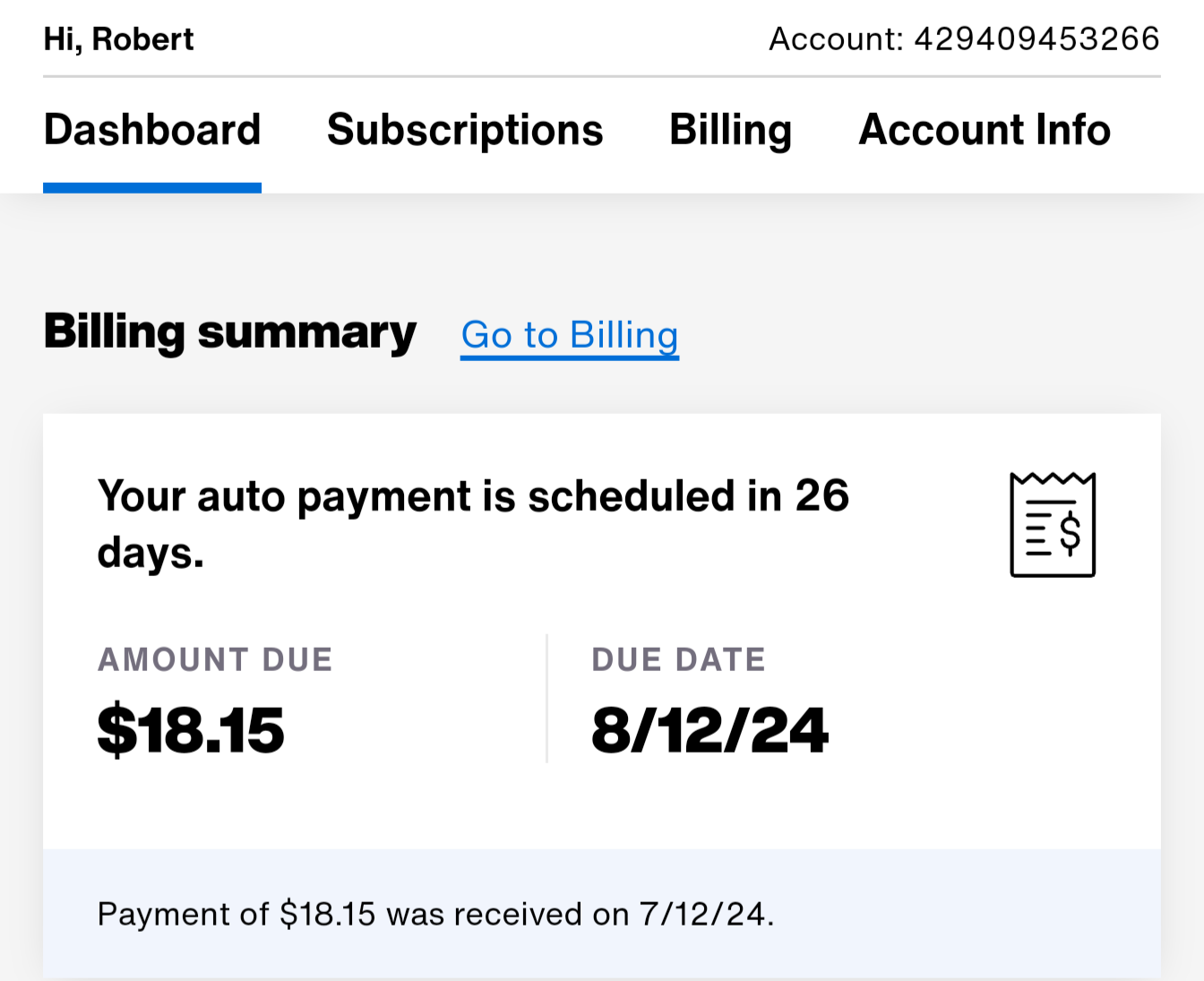Select the $18.15 amount due value

click(x=191, y=730)
